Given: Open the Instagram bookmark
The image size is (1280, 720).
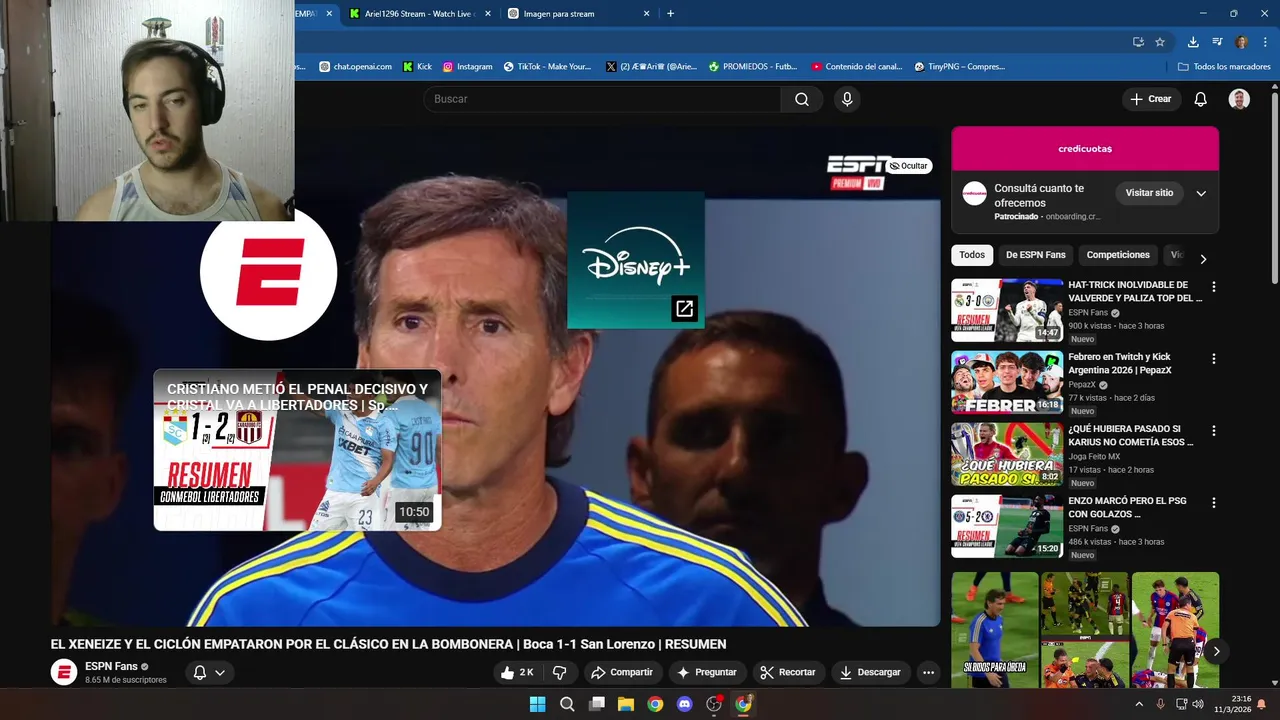Looking at the screenshot, I should [466, 67].
